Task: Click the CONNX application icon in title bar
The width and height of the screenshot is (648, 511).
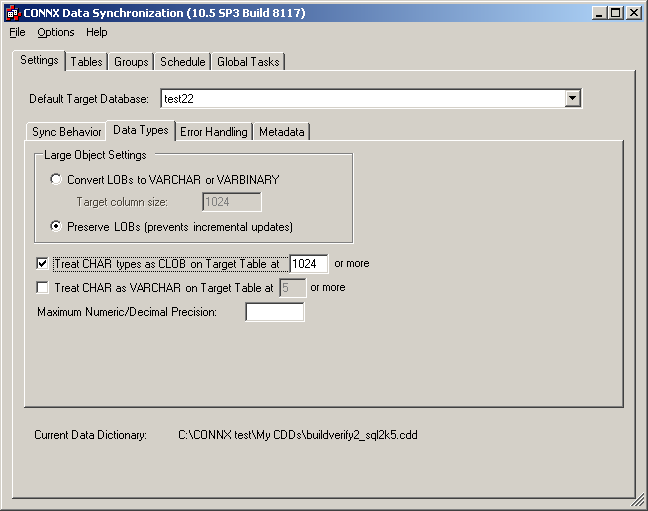Action: coord(13,13)
